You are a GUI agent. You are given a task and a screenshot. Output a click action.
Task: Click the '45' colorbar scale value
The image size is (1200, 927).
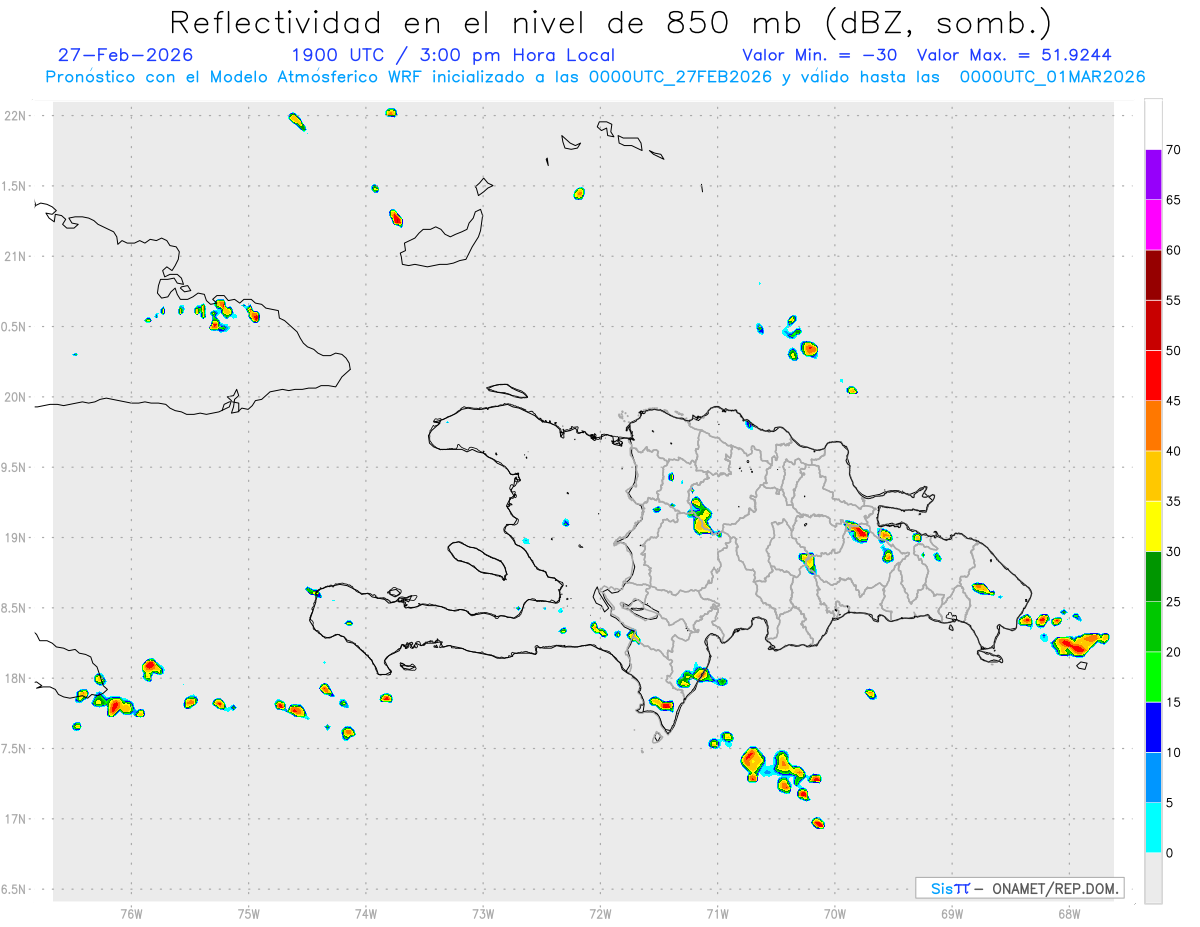(1173, 401)
